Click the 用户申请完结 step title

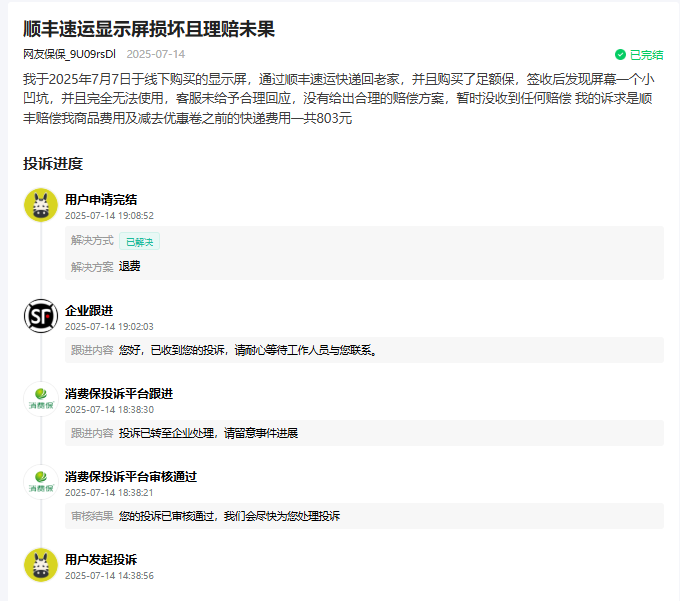(101, 199)
